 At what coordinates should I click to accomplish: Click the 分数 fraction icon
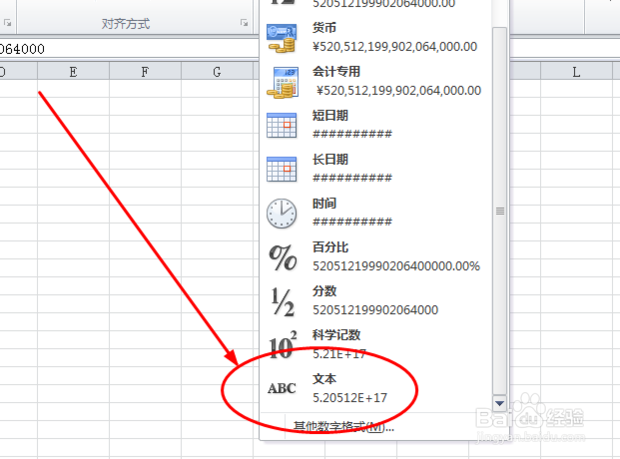coord(282,302)
